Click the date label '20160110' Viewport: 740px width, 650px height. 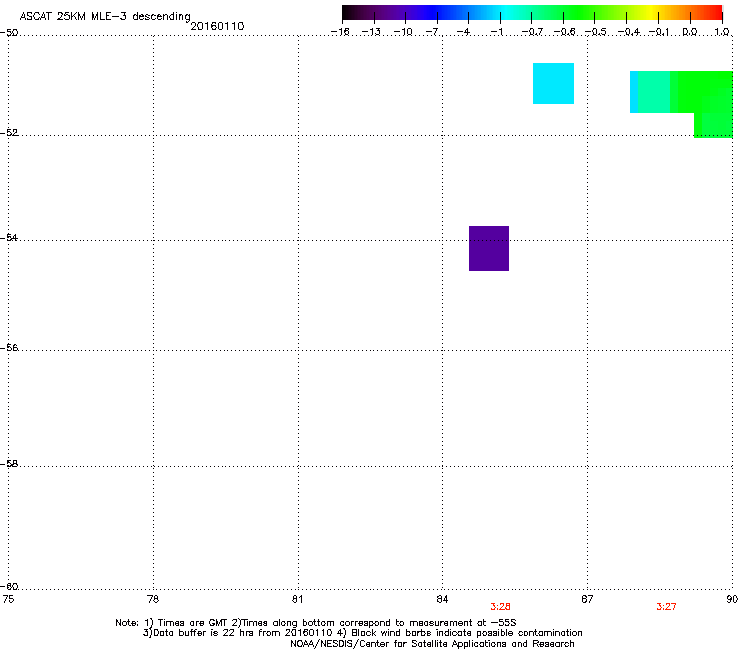(x=217, y=26)
